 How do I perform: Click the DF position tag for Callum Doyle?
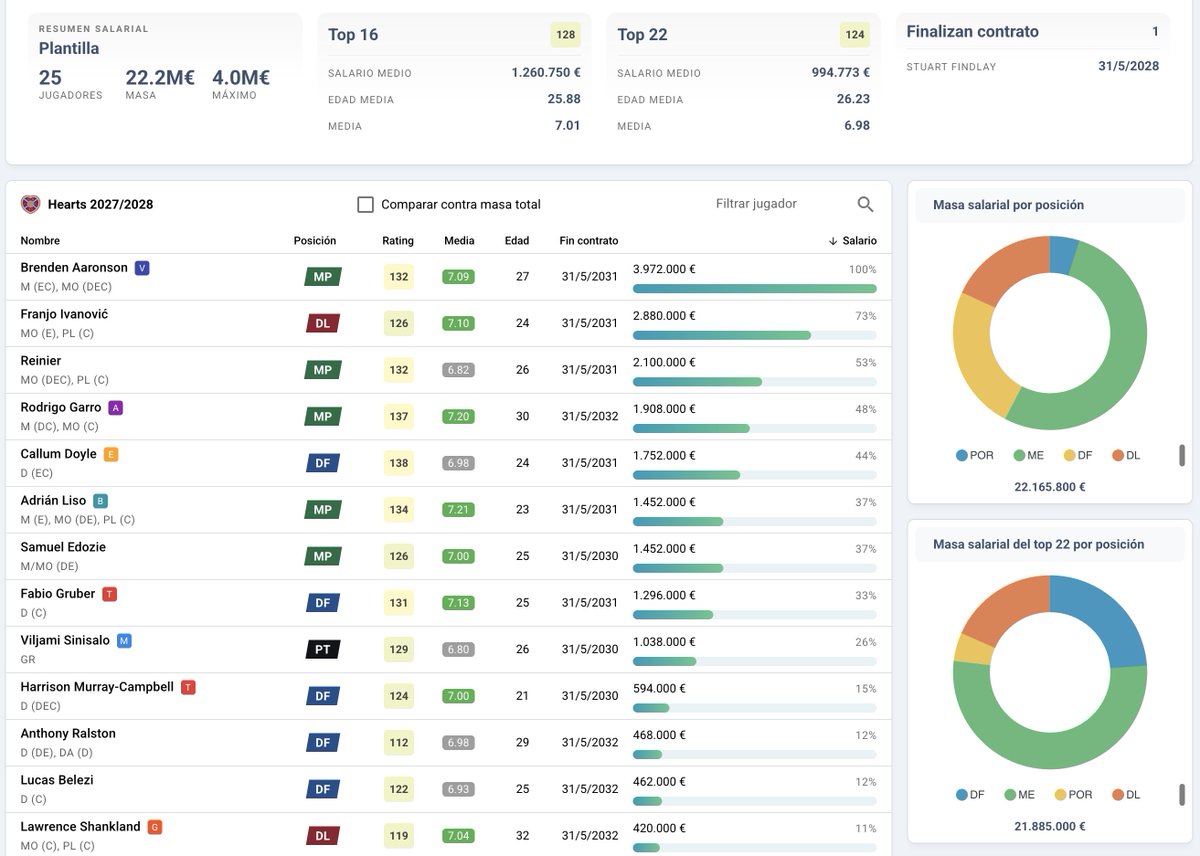[x=323, y=463]
